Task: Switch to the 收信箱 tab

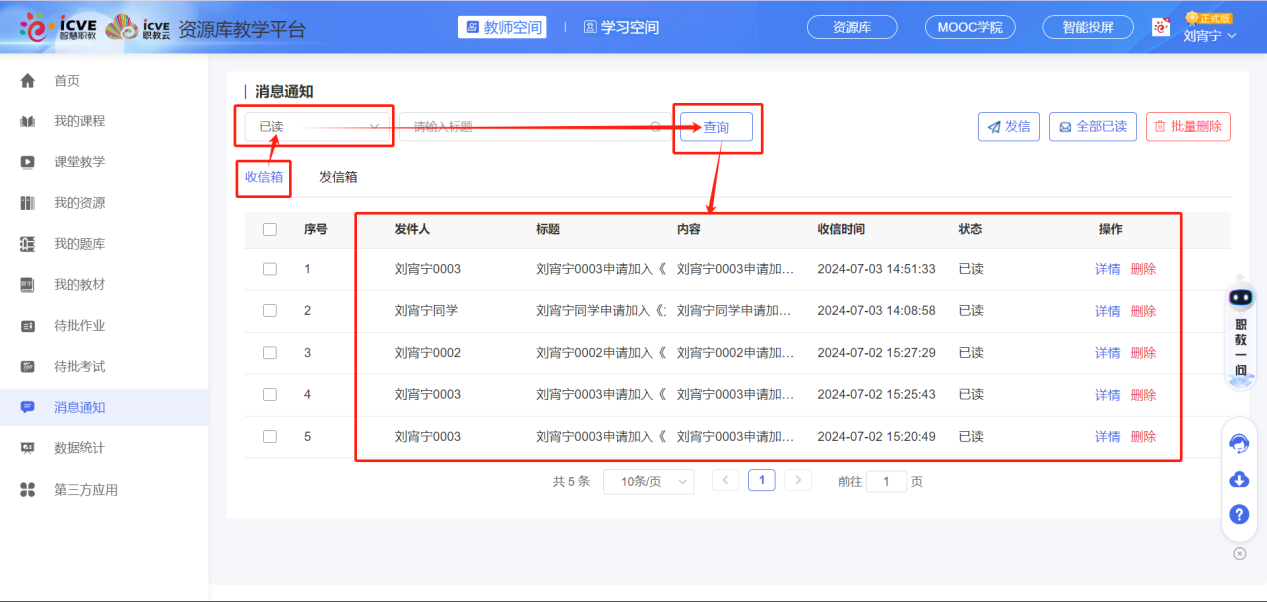Action: click(263, 177)
